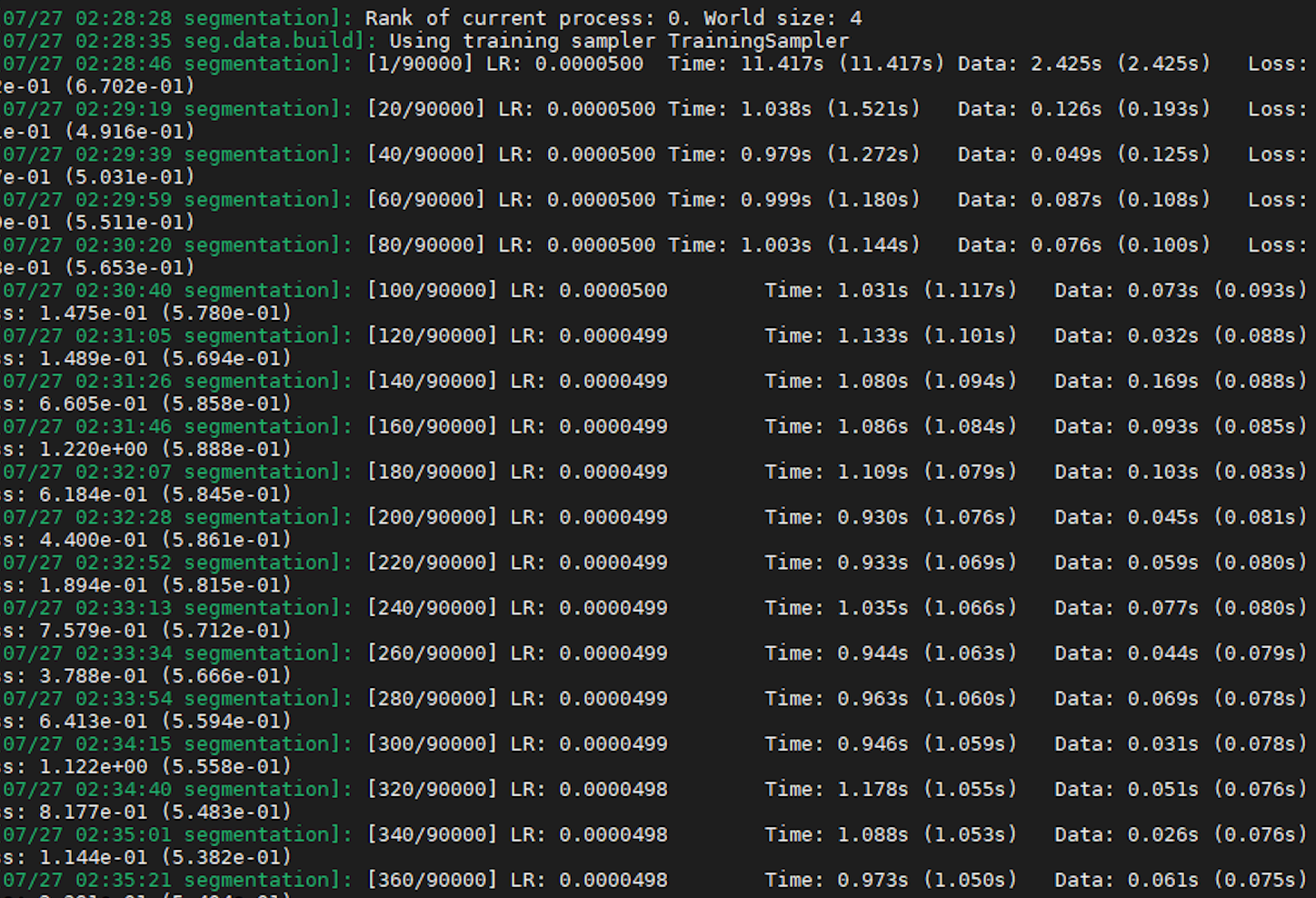Select loss value '3.788e-01 (5.666e-01)'
Viewport: 1316px width, 898px height.
point(165,677)
